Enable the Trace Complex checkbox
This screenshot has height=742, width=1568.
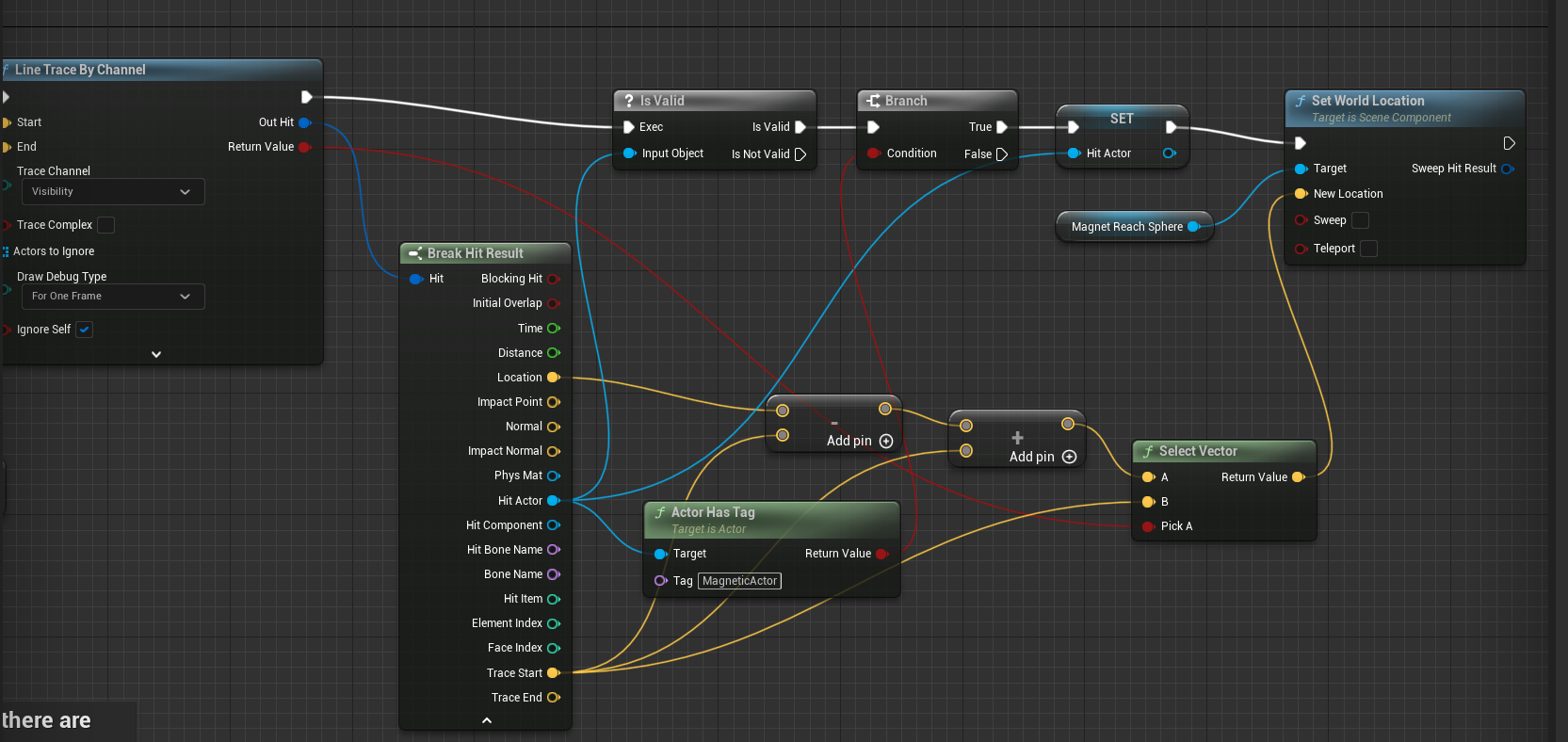coord(106,225)
